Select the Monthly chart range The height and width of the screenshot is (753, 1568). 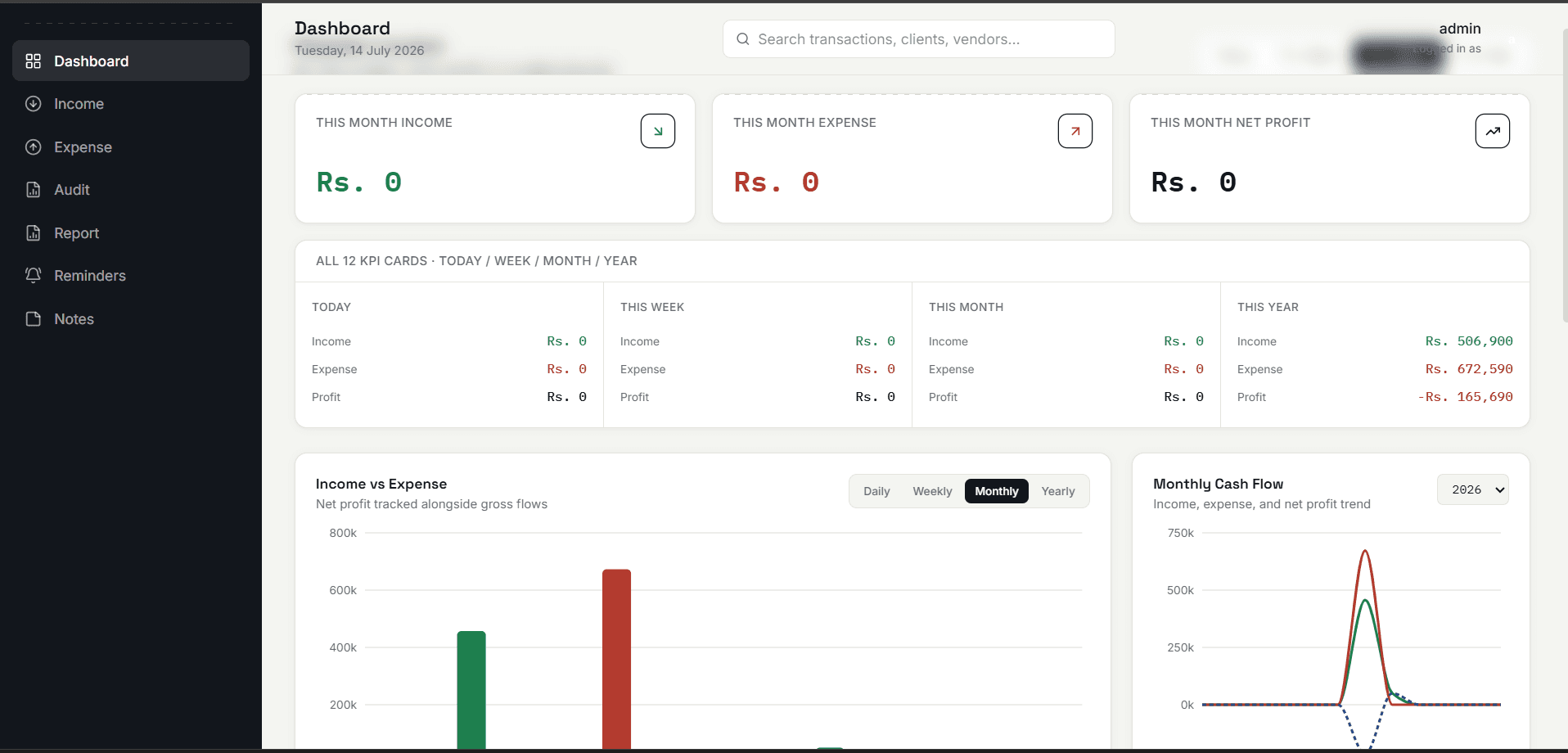click(996, 491)
